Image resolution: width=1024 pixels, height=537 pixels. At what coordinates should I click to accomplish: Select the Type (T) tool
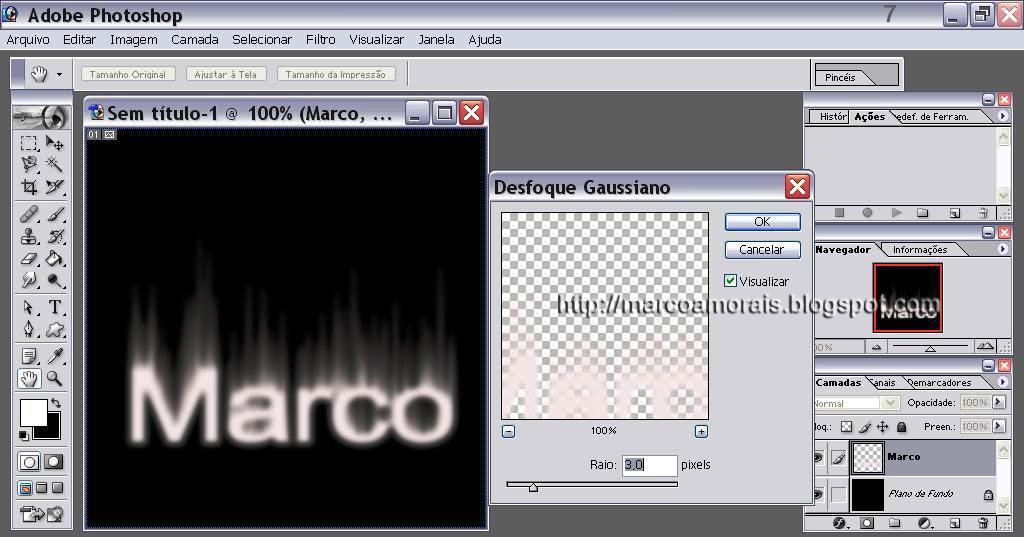click(55, 307)
